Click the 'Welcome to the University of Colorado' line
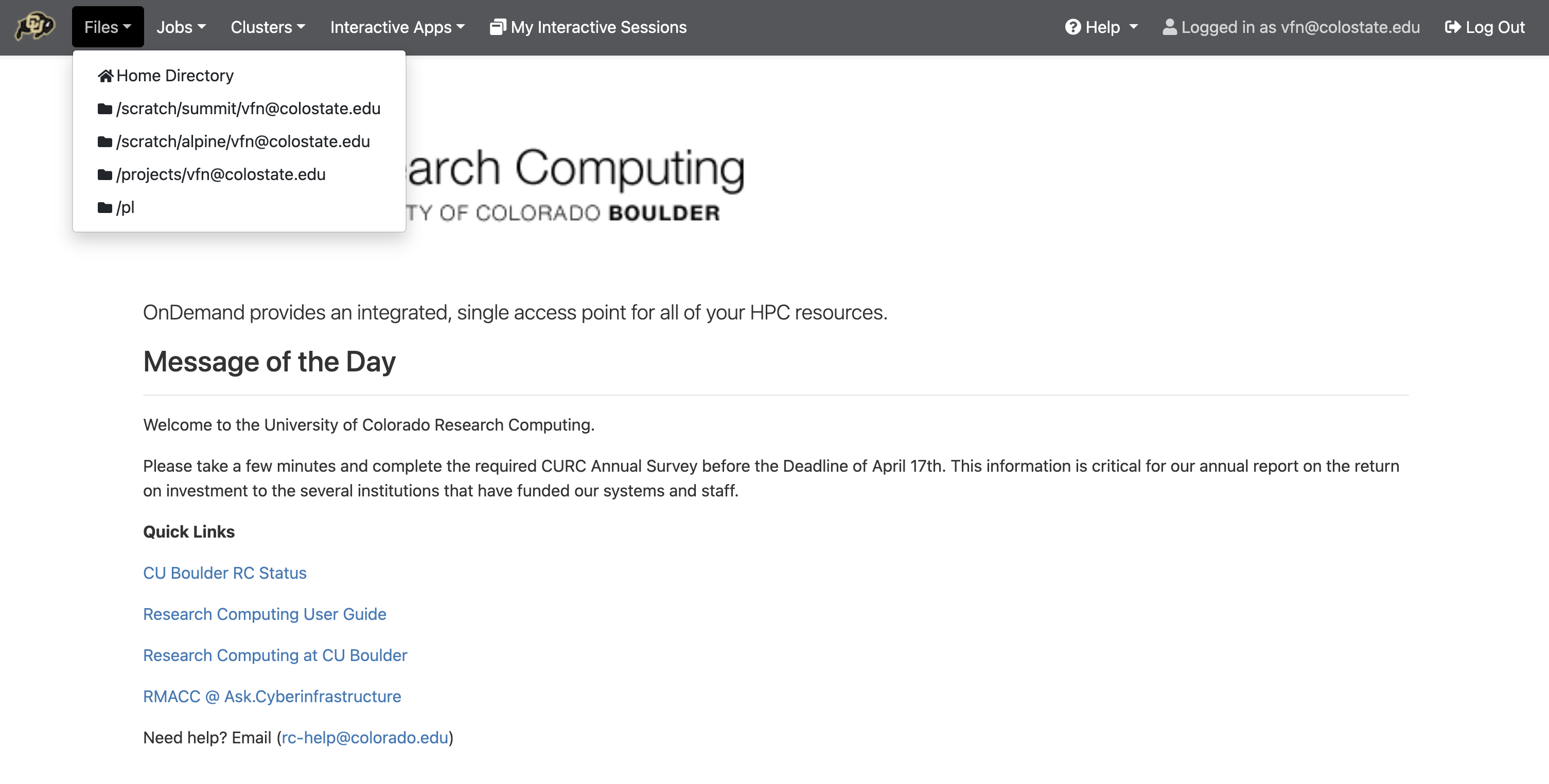 click(368, 425)
